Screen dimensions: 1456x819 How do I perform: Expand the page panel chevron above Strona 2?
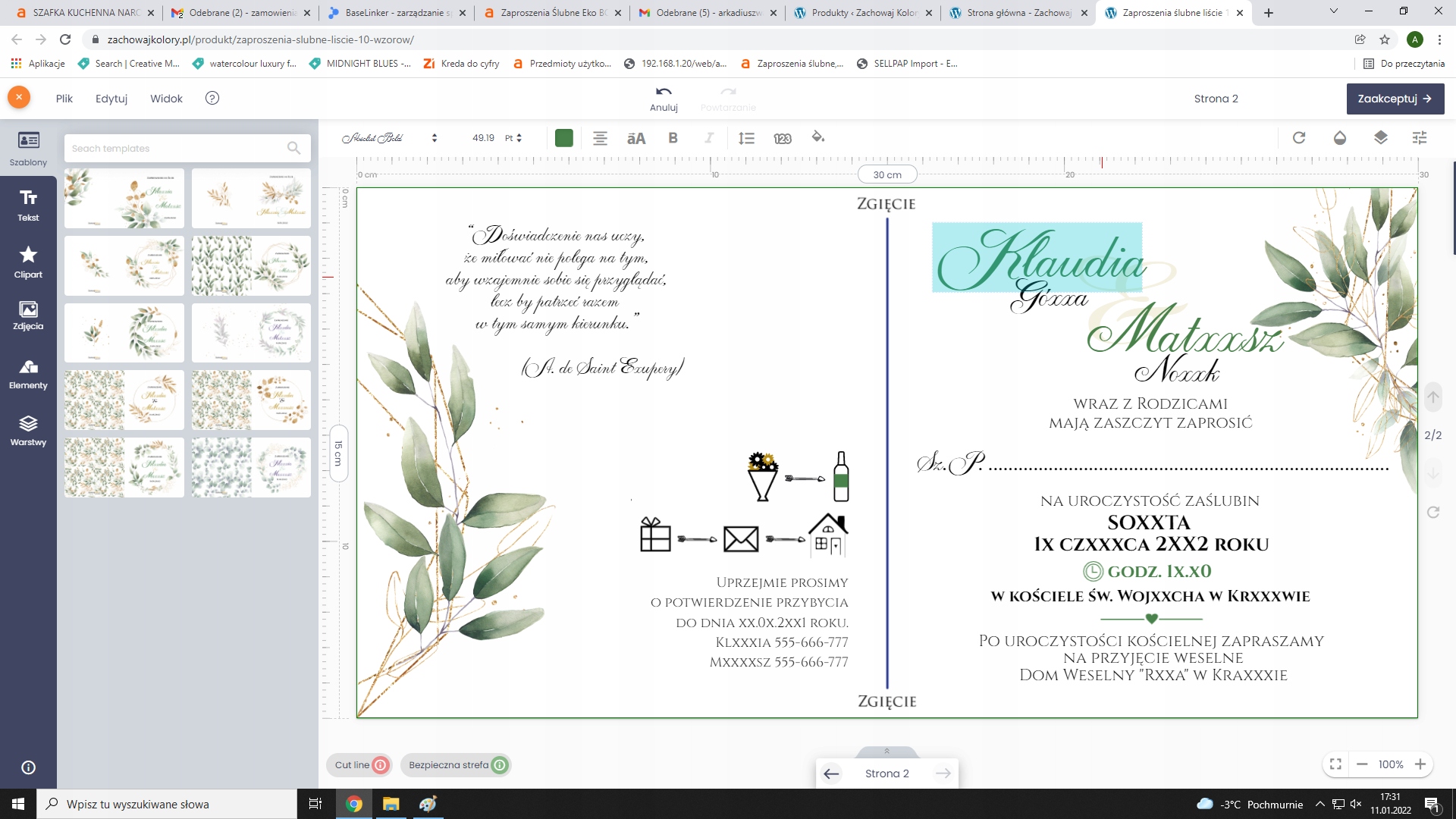coord(886,752)
